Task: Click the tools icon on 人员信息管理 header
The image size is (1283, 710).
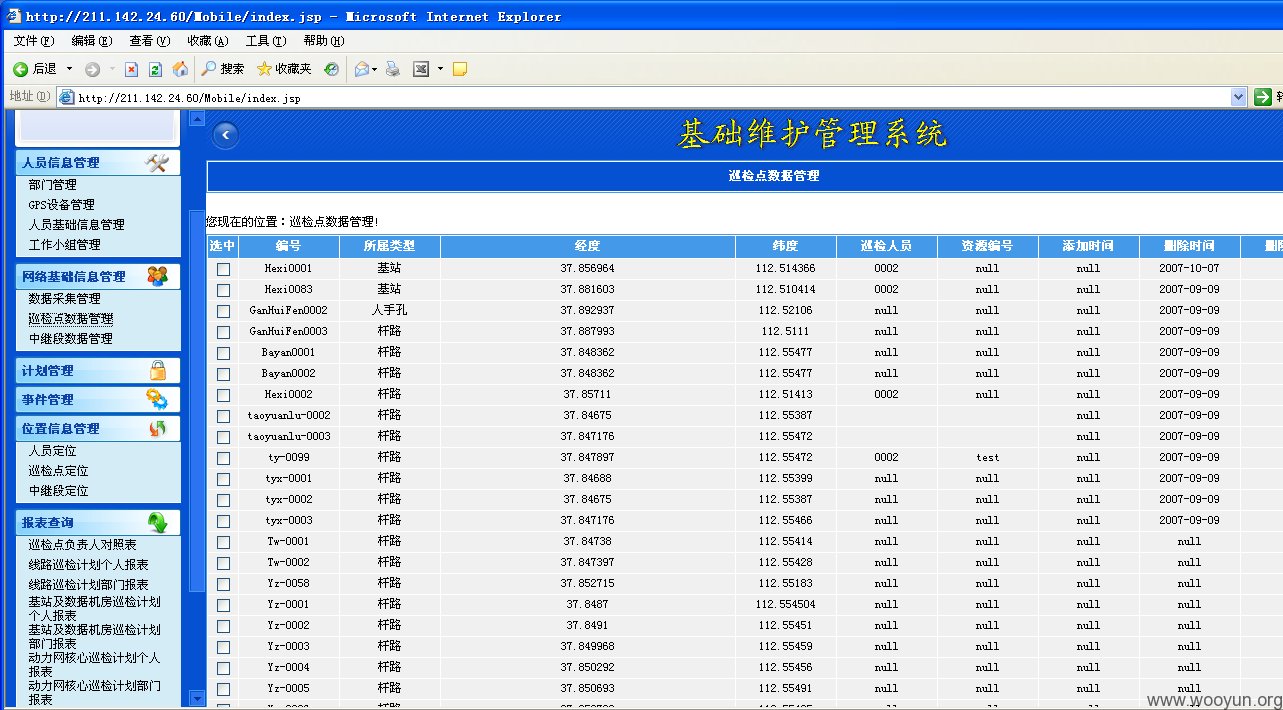Action: pos(157,162)
